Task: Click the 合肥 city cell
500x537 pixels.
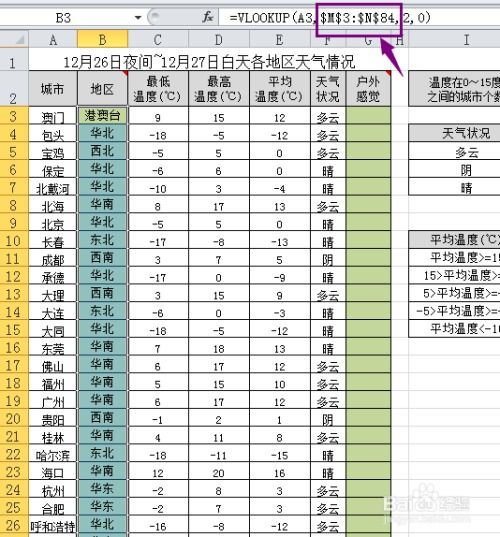Action: (53, 508)
